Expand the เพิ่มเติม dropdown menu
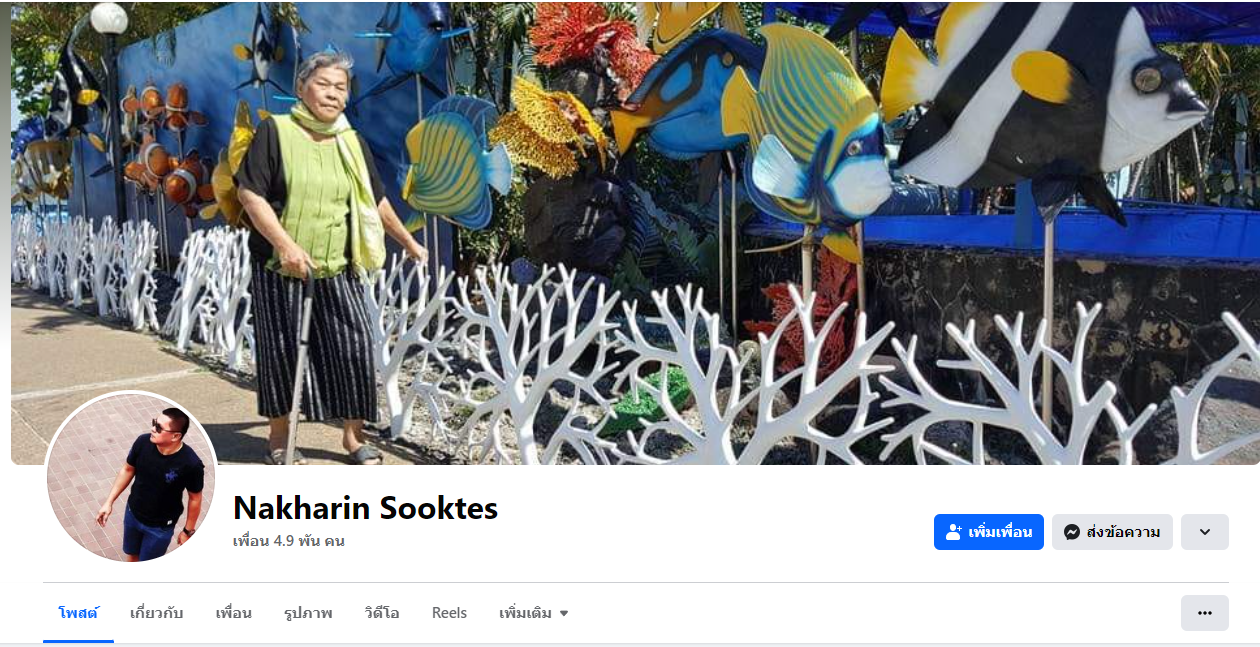 click(x=534, y=613)
